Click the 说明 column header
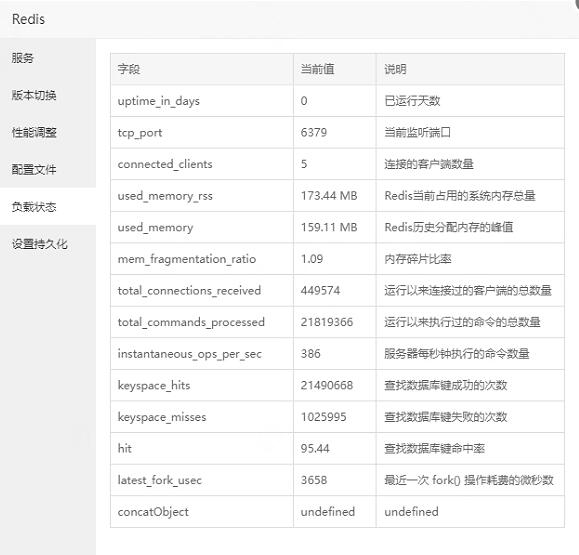The image size is (579, 555). point(470,69)
